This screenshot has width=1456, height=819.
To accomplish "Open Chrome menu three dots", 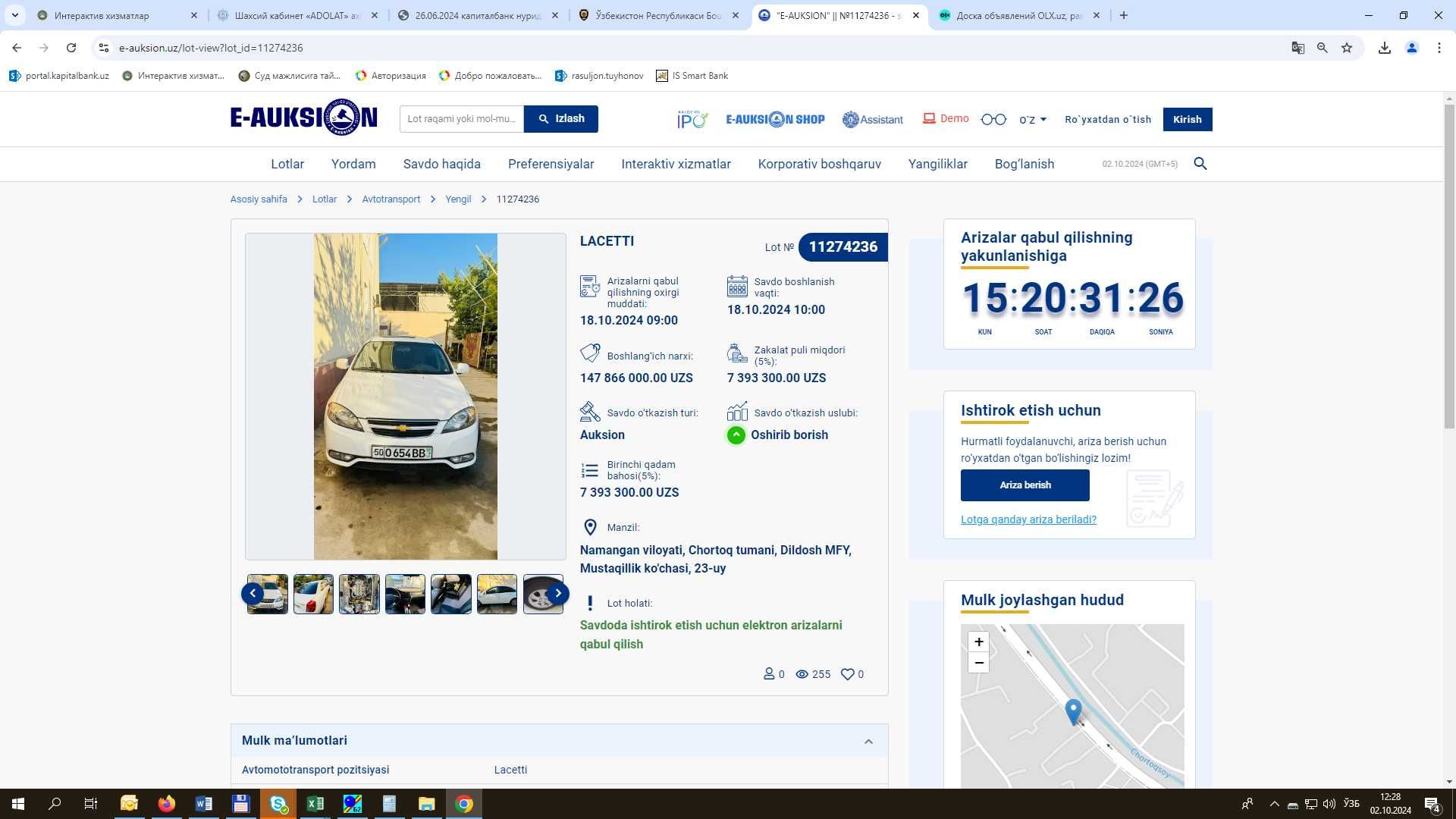I will [1439, 48].
